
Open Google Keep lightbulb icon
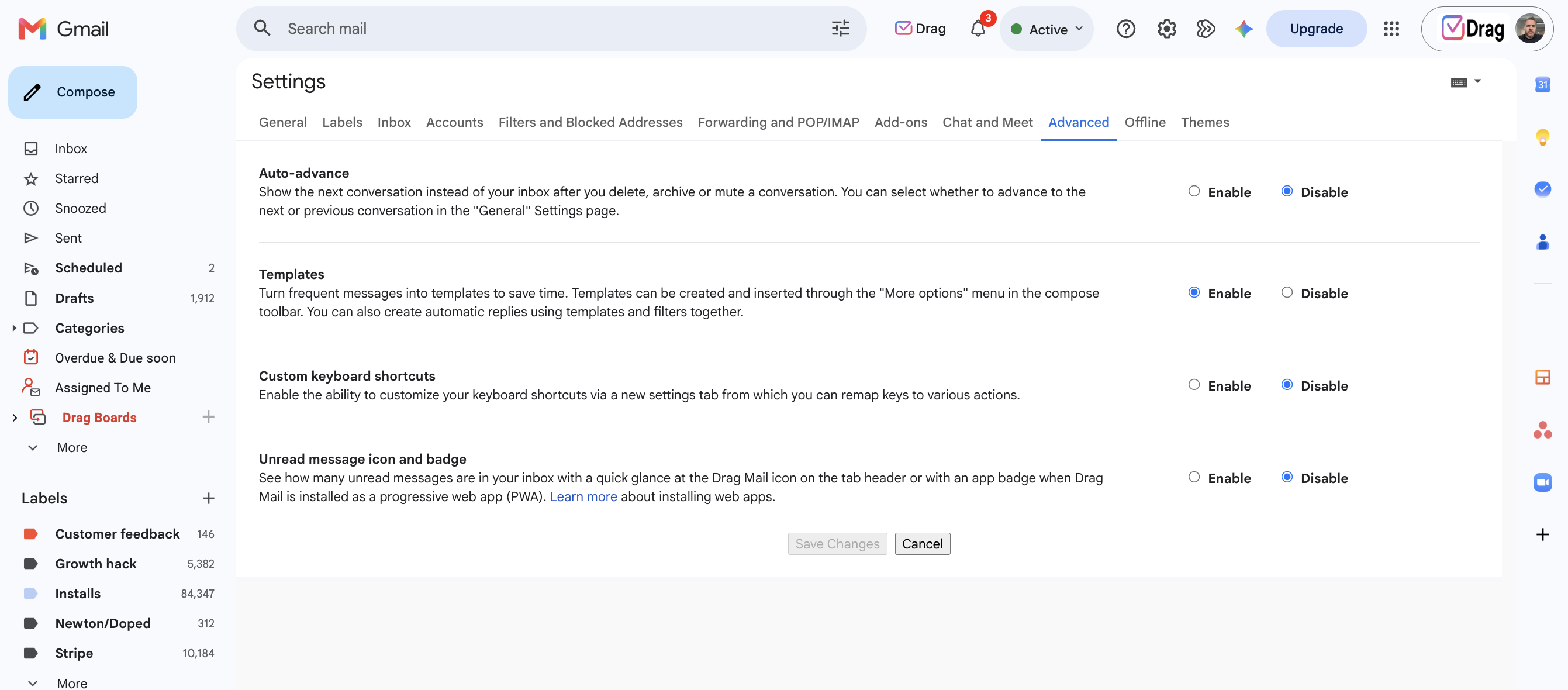1542,137
